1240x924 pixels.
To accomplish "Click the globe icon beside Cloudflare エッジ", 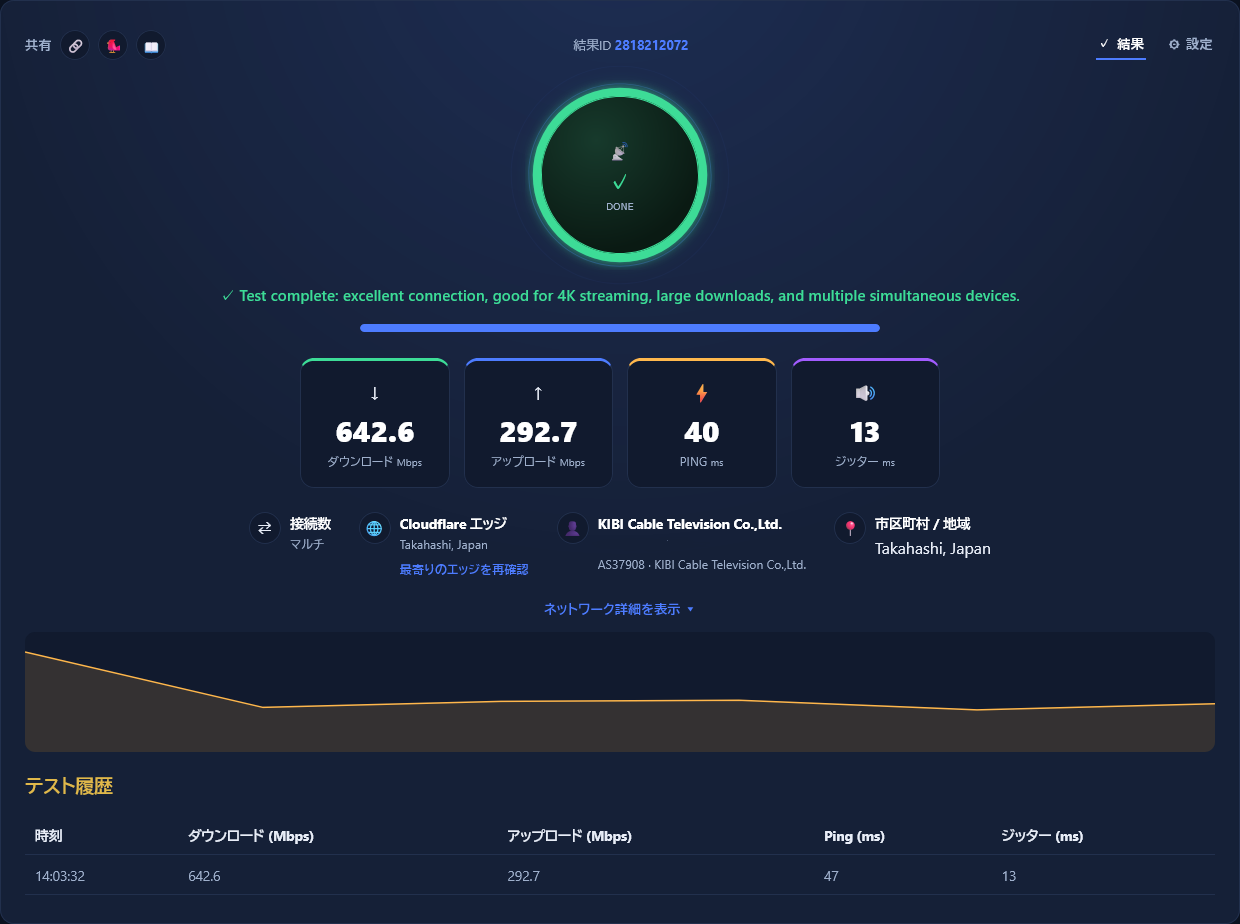I will pos(374,528).
